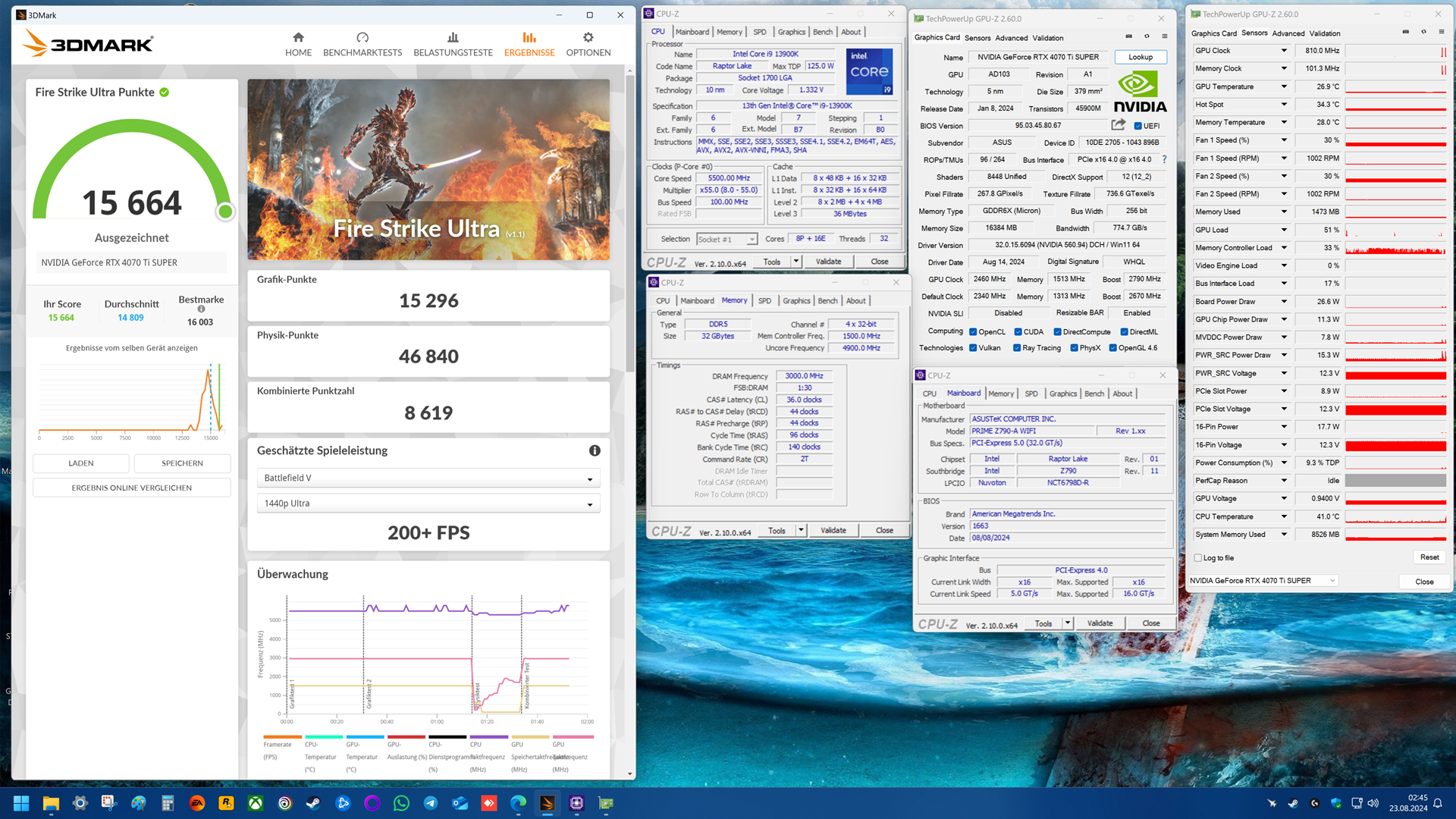Enable the Log to file checkbox
The width and height of the screenshot is (1456, 819).
(x=1198, y=558)
